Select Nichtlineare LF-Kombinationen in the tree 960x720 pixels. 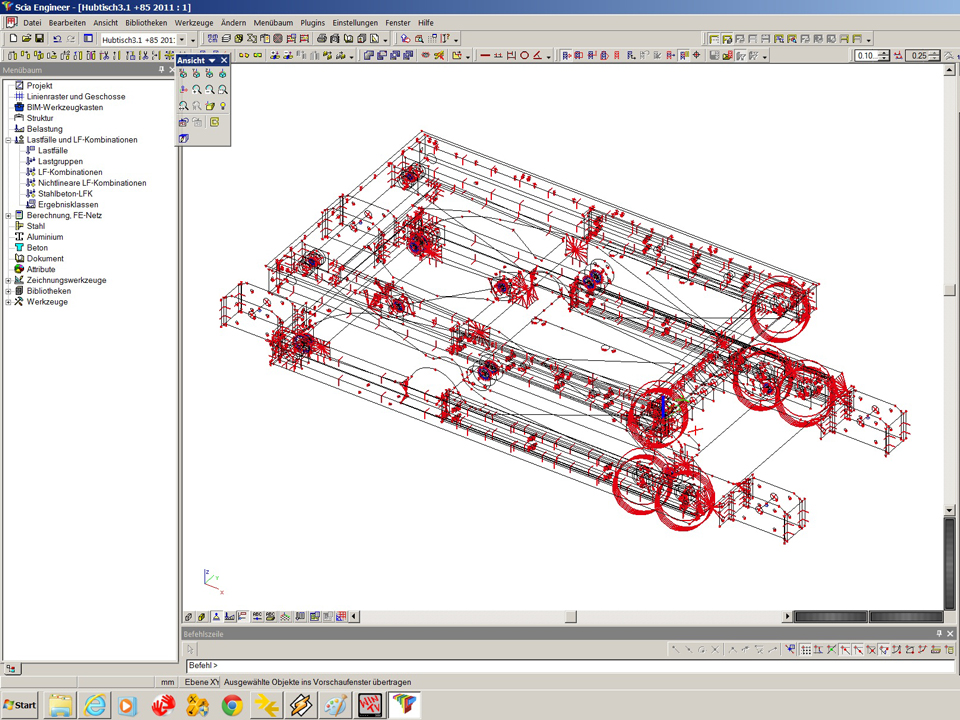[92, 183]
